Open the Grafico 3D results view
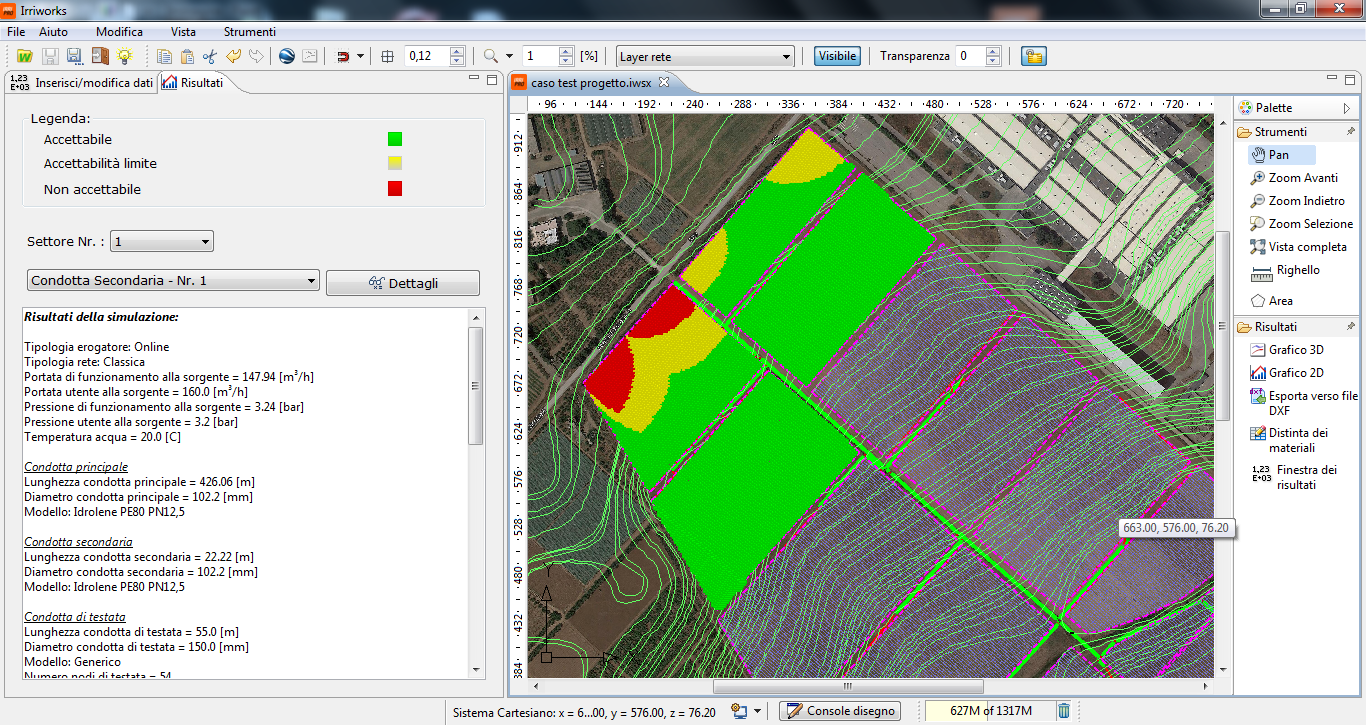1366x725 pixels. (x=1295, y=350)
